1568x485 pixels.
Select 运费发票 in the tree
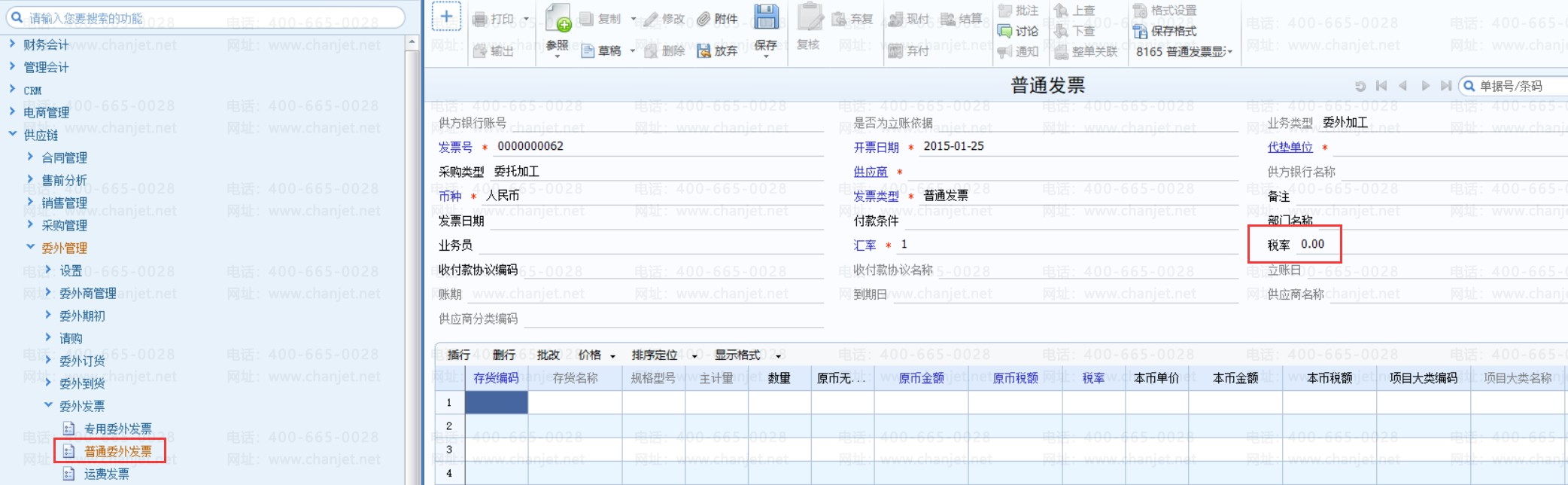coord(106,474)
